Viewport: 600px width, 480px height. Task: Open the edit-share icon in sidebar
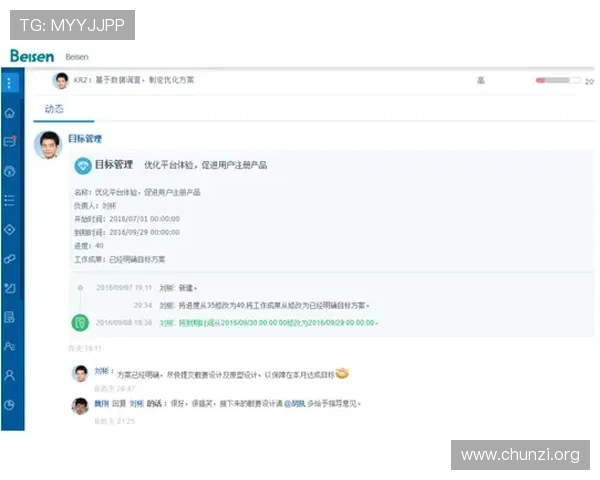(x=10, y=288)
